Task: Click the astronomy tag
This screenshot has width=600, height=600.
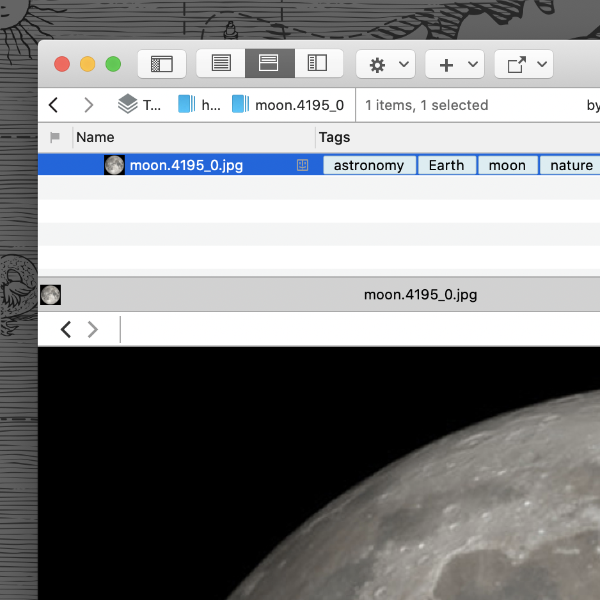Action: pos(369,165)
